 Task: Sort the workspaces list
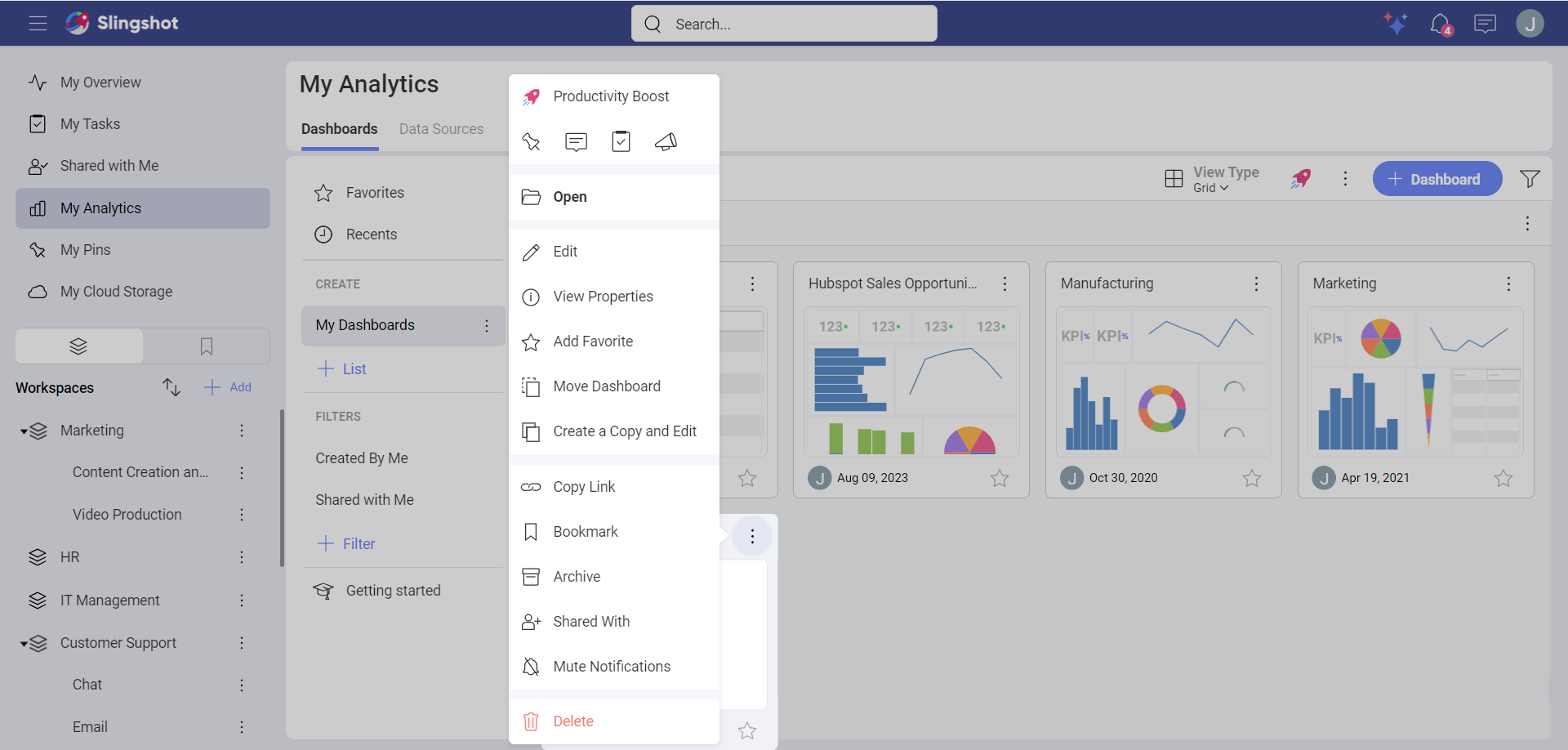point(171,387)
